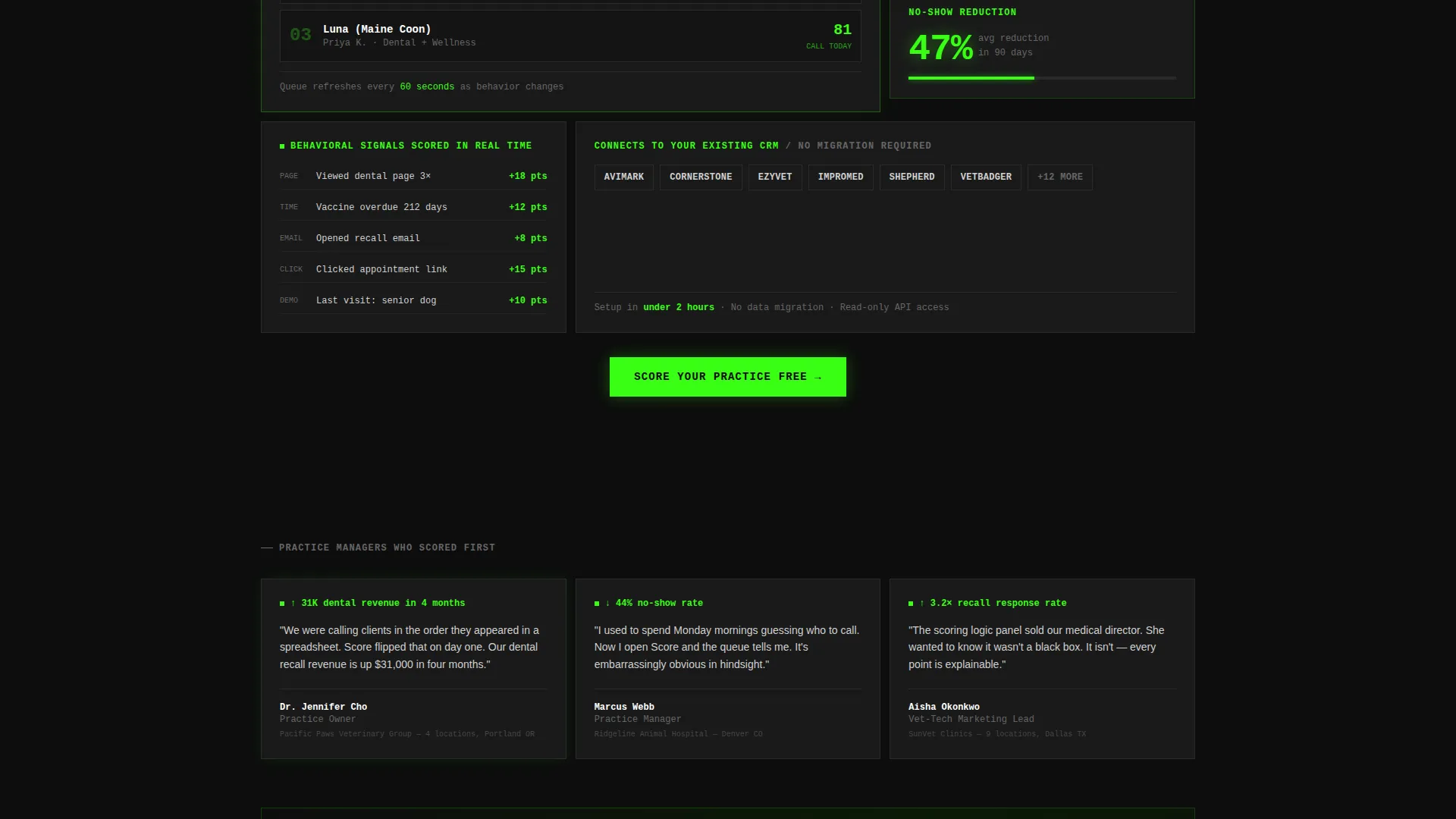Click the +10 pts value
Viewport: 1456px width, 819px height.
[528, 300]
